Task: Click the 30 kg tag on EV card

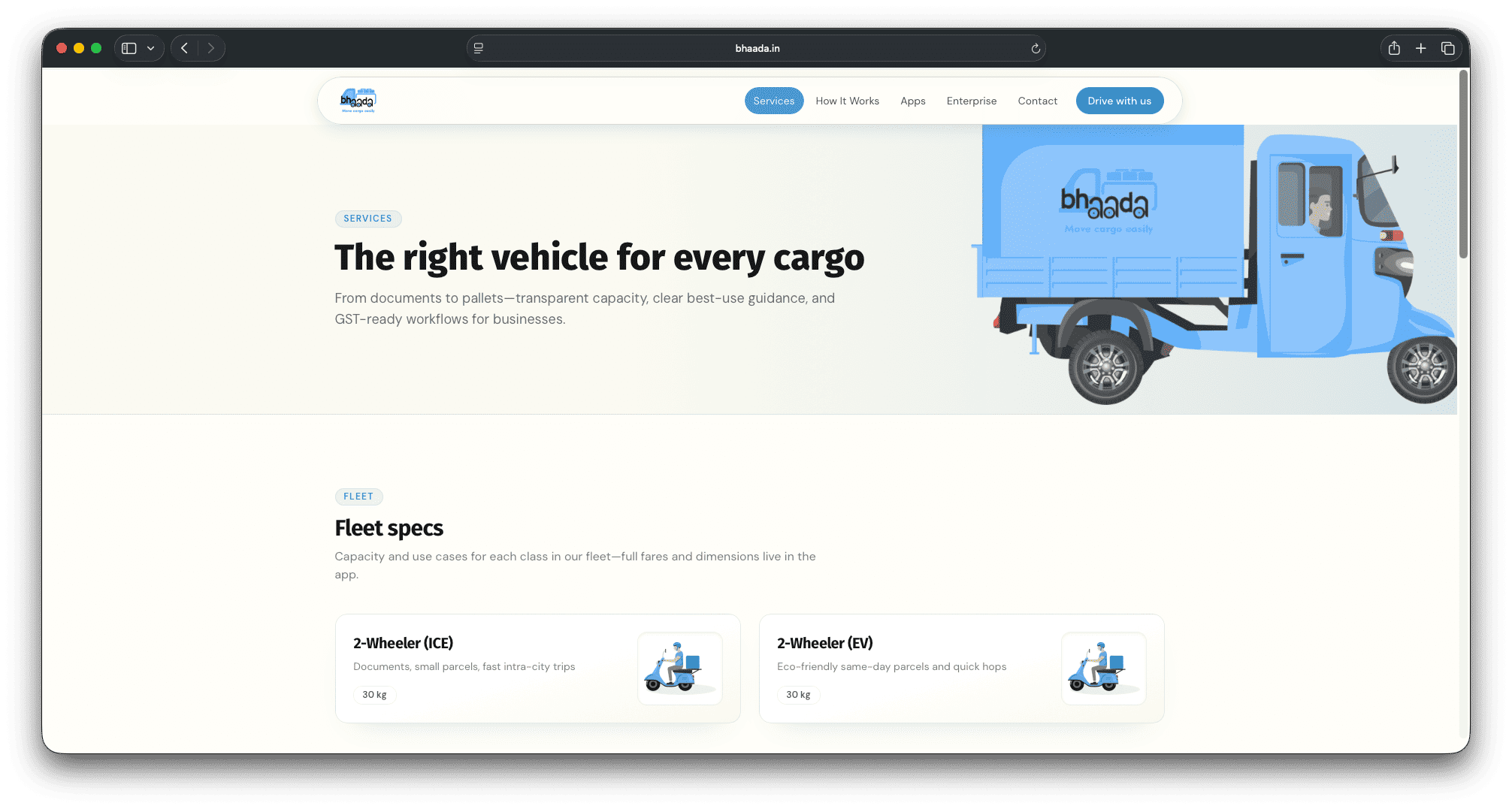Action: [x=798, y=695]
